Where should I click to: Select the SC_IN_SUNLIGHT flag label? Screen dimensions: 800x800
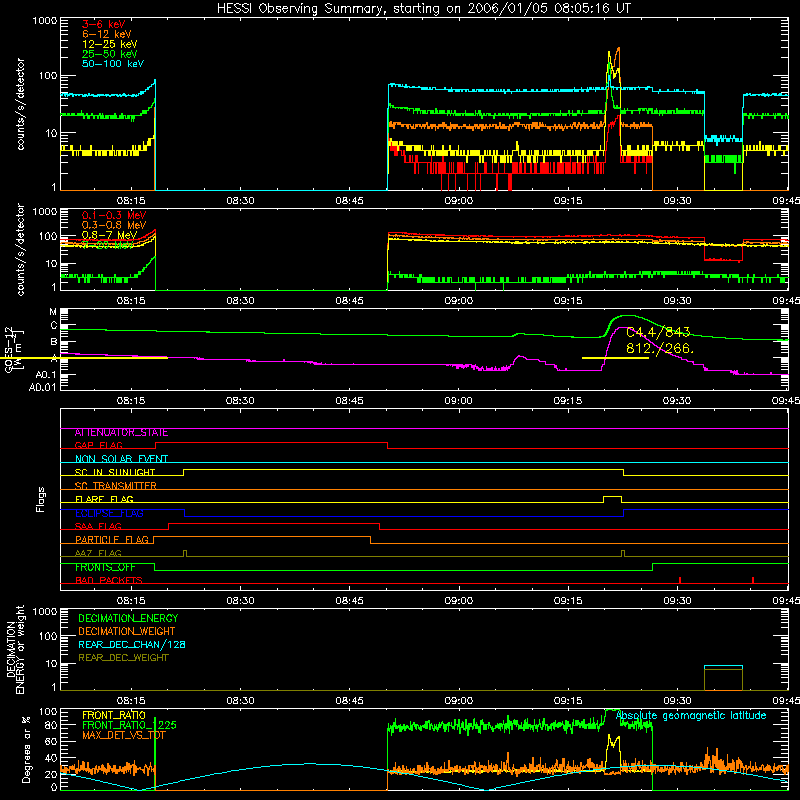115,472
